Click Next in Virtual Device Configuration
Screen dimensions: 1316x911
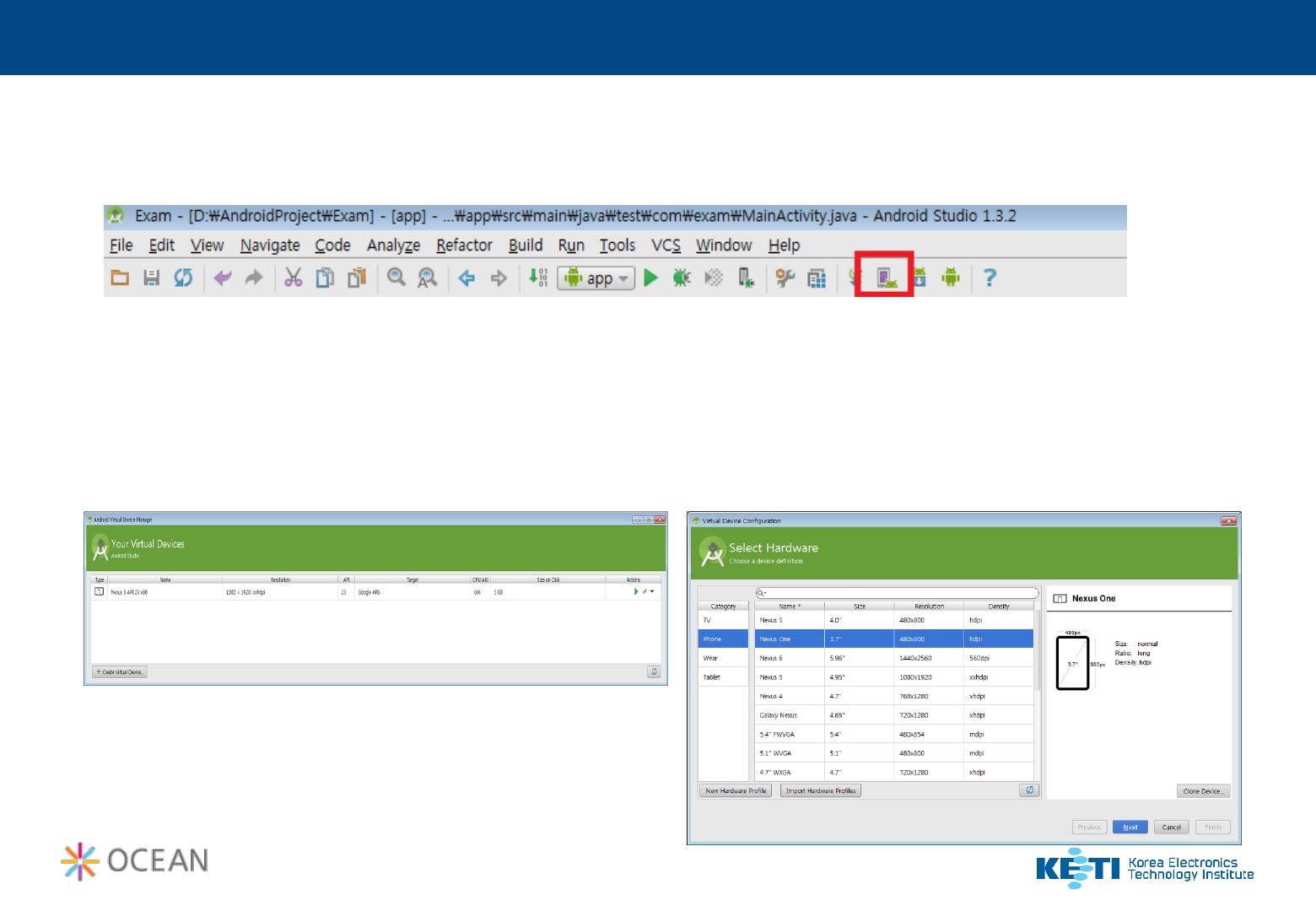[x=1130, y=827]
